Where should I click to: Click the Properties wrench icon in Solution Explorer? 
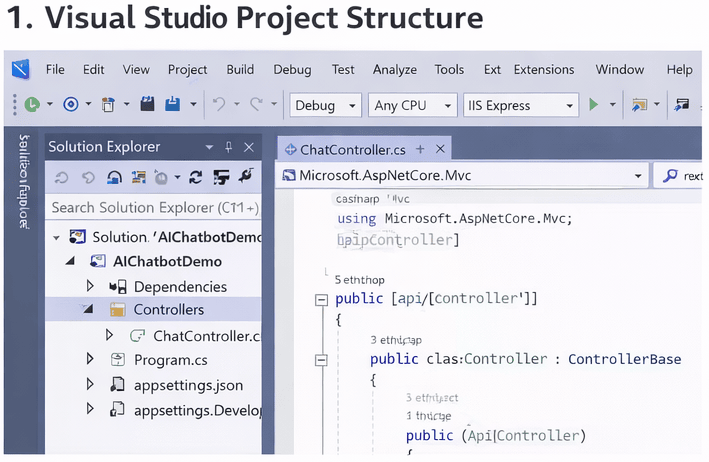click(246, 176)
